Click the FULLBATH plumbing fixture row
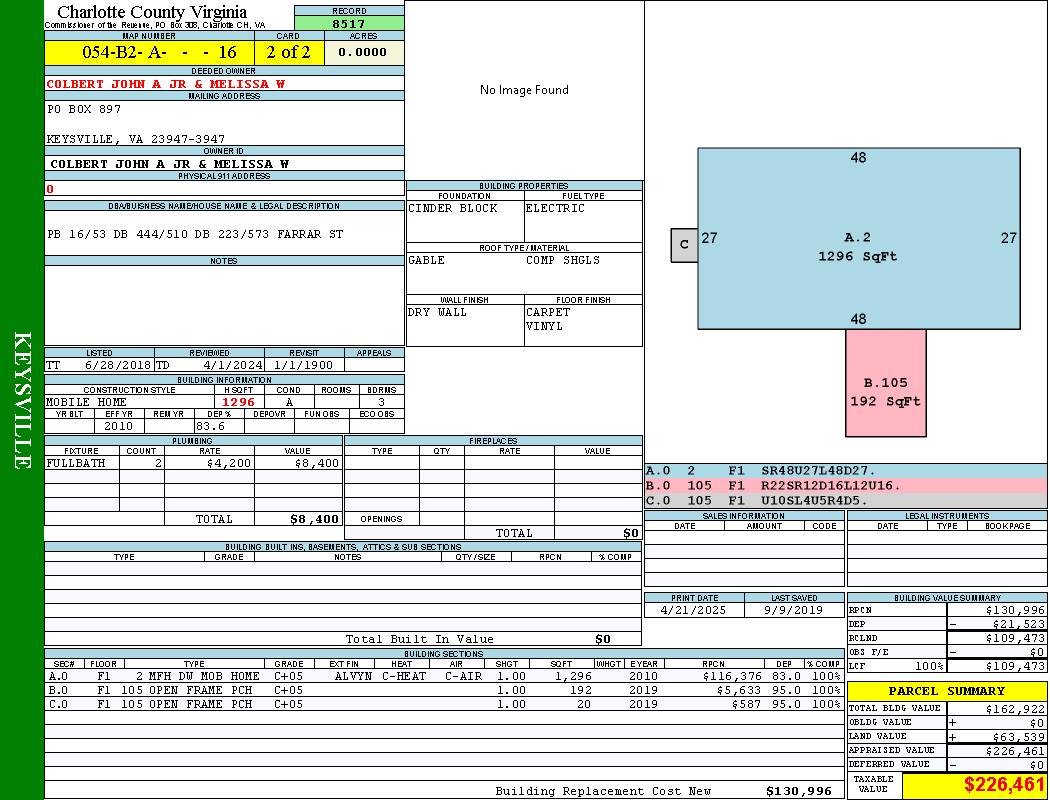The image size is (1050, 800). (193, 463)
